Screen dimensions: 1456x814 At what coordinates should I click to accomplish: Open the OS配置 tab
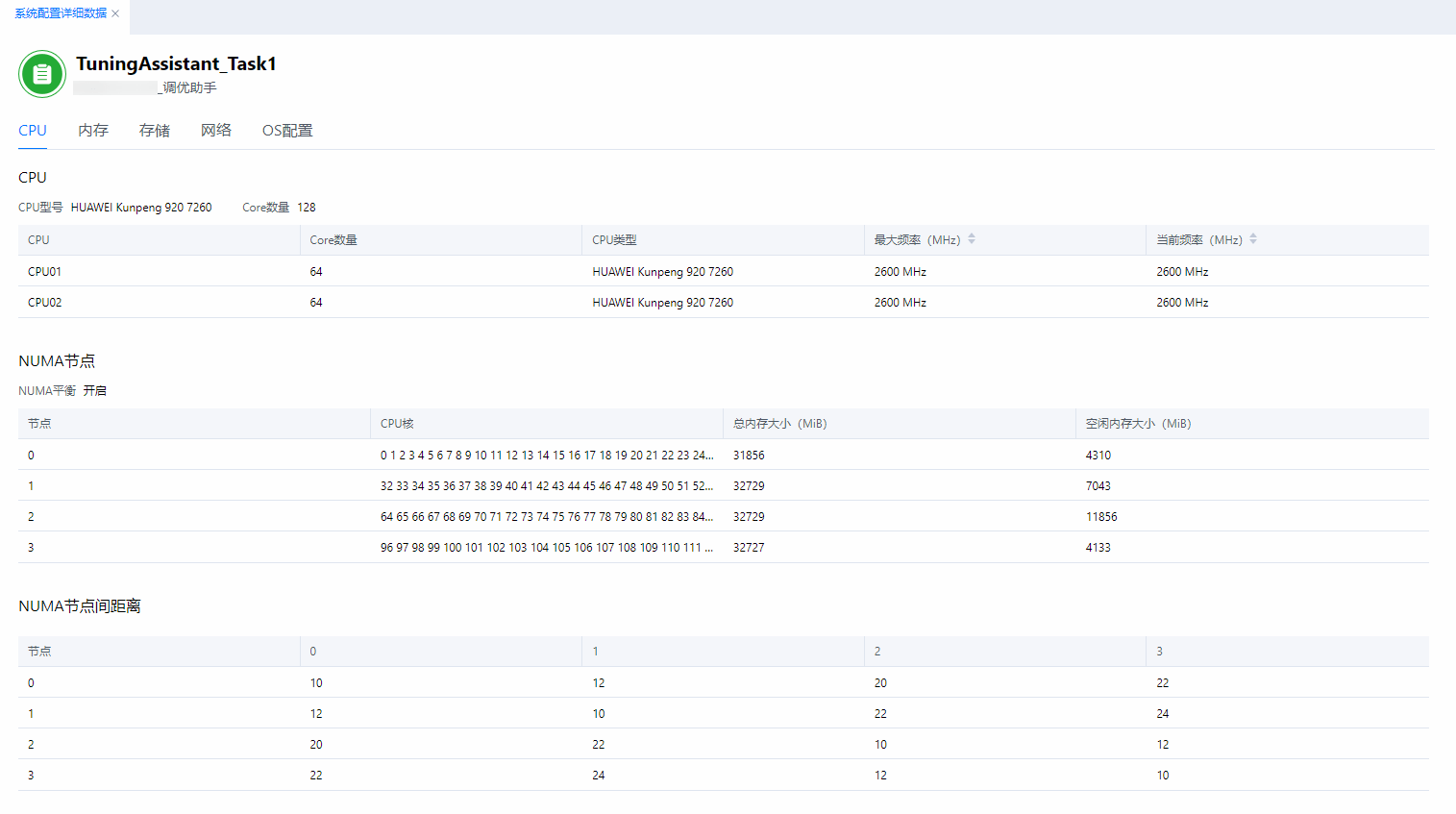pos(287,131)
